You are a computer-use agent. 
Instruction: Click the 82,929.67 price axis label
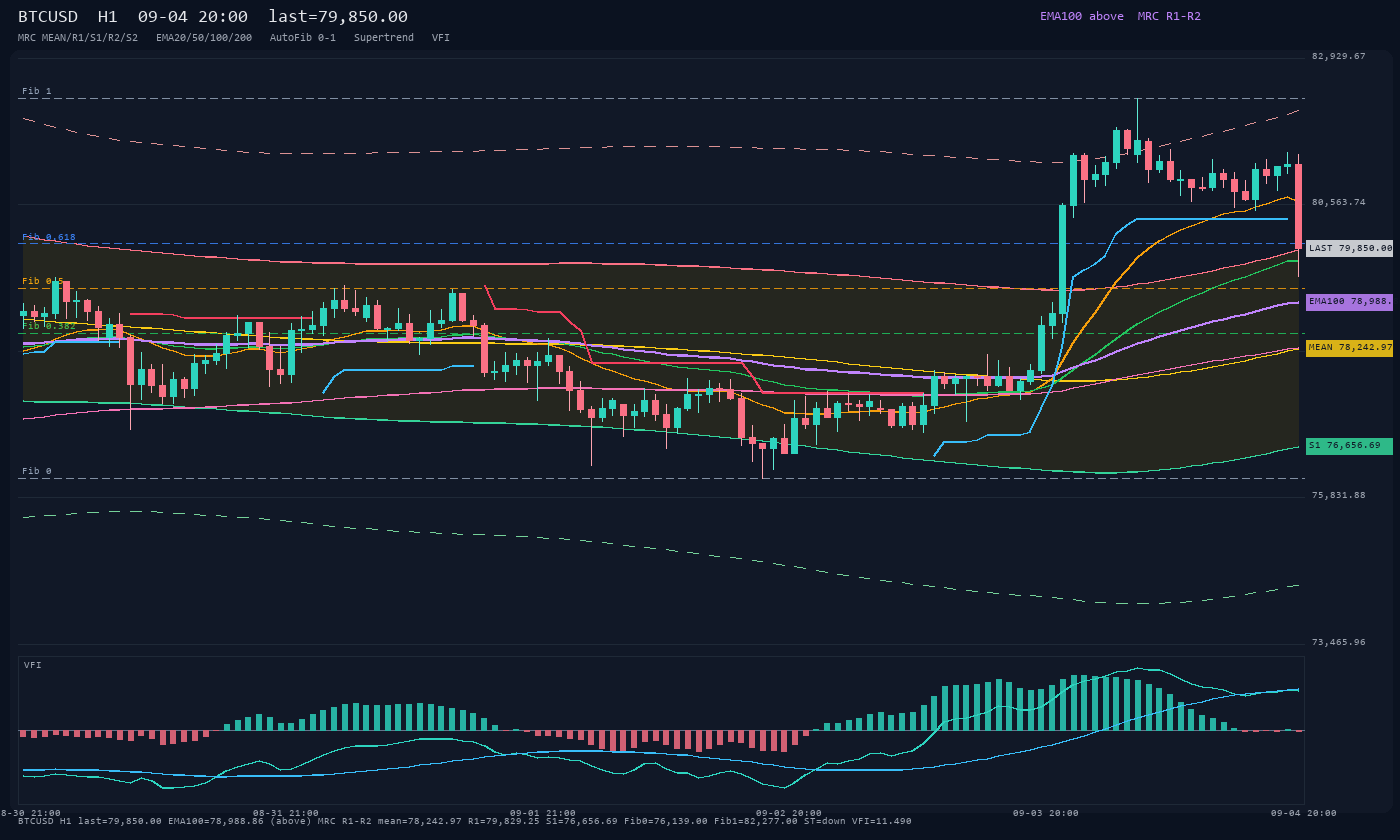[1338, 56]
